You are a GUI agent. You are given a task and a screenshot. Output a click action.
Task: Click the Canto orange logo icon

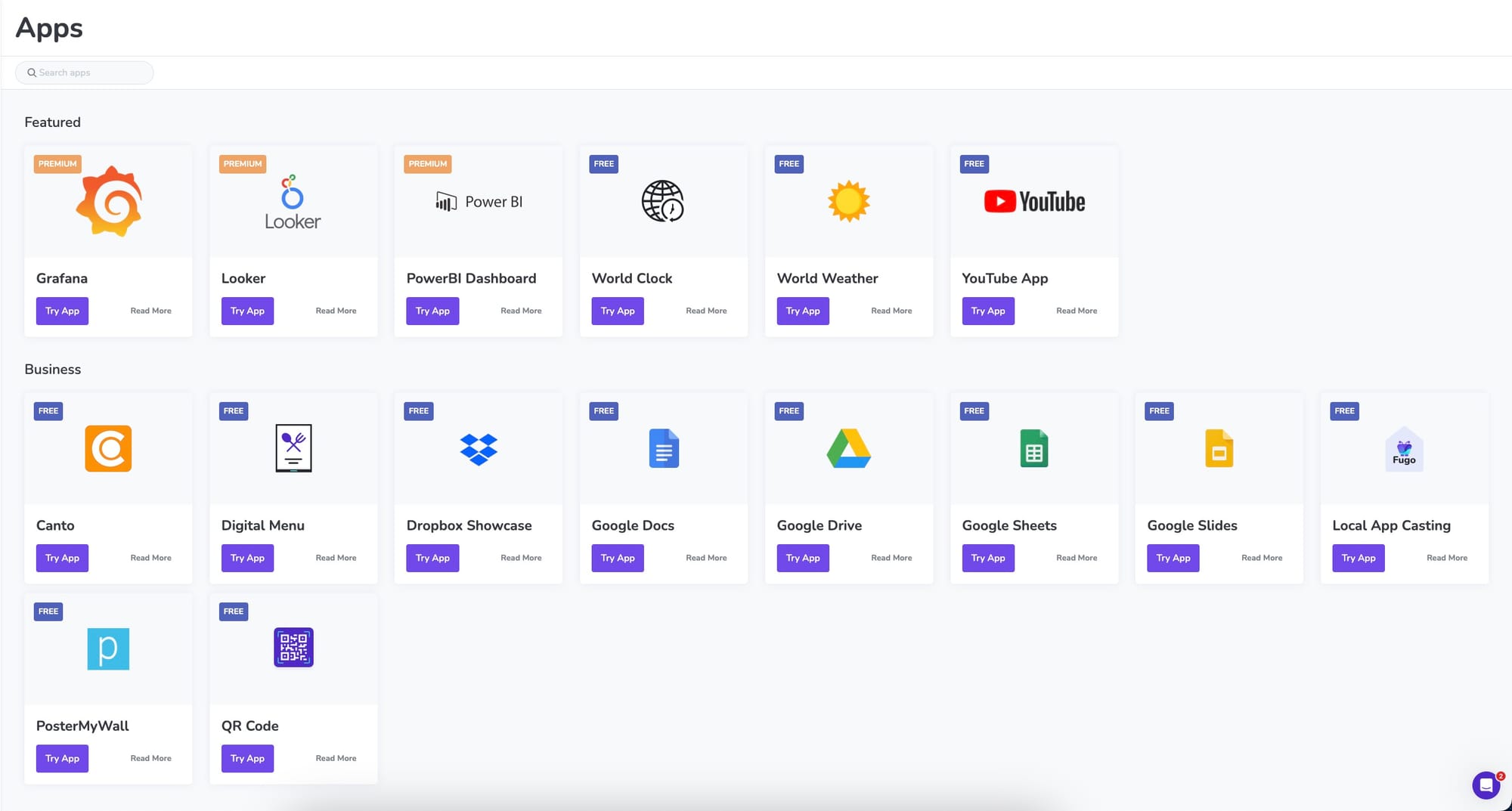[x=108, y=448]
